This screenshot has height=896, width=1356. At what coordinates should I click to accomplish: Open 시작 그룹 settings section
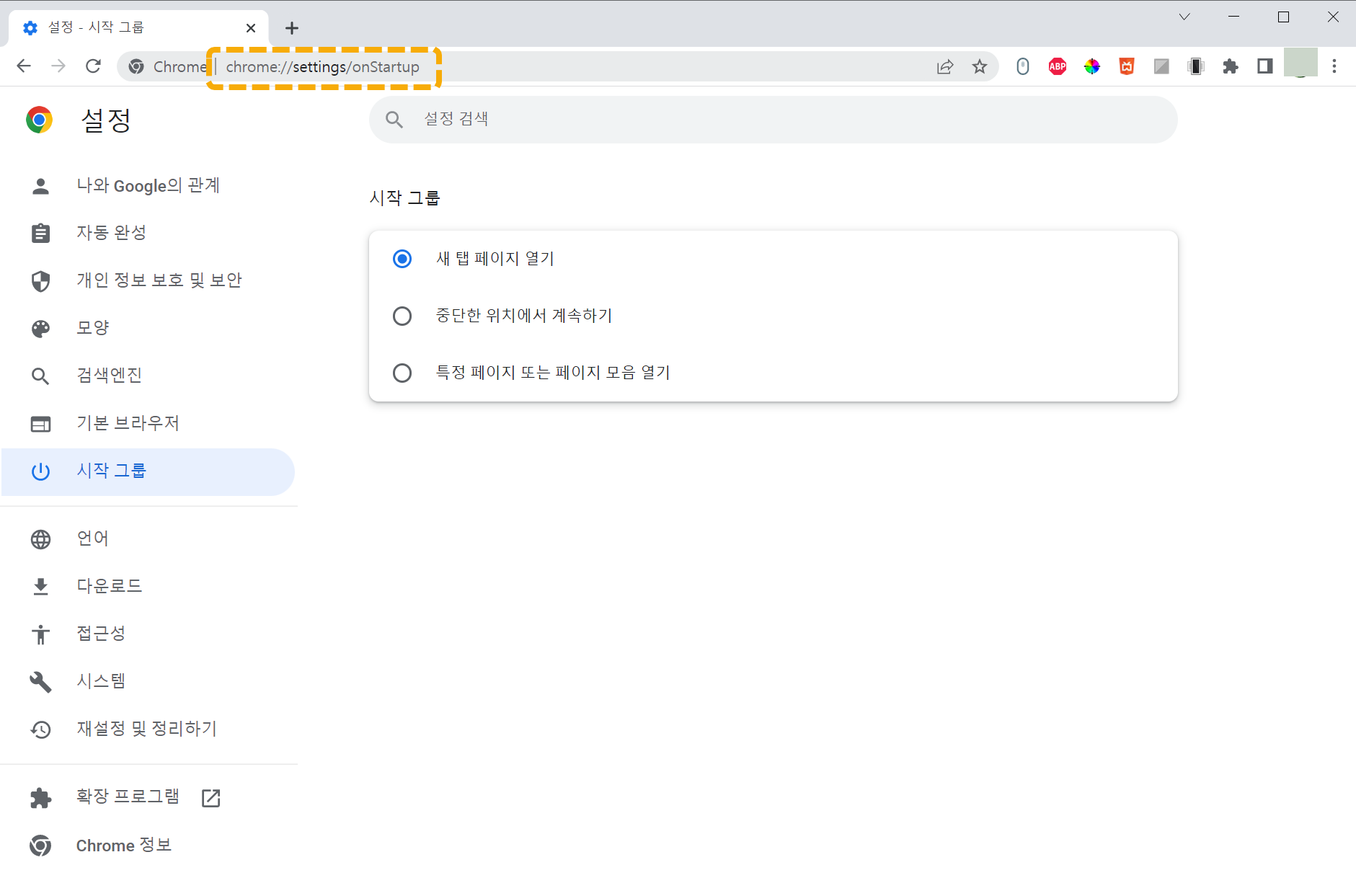click(x=111, y=471)
